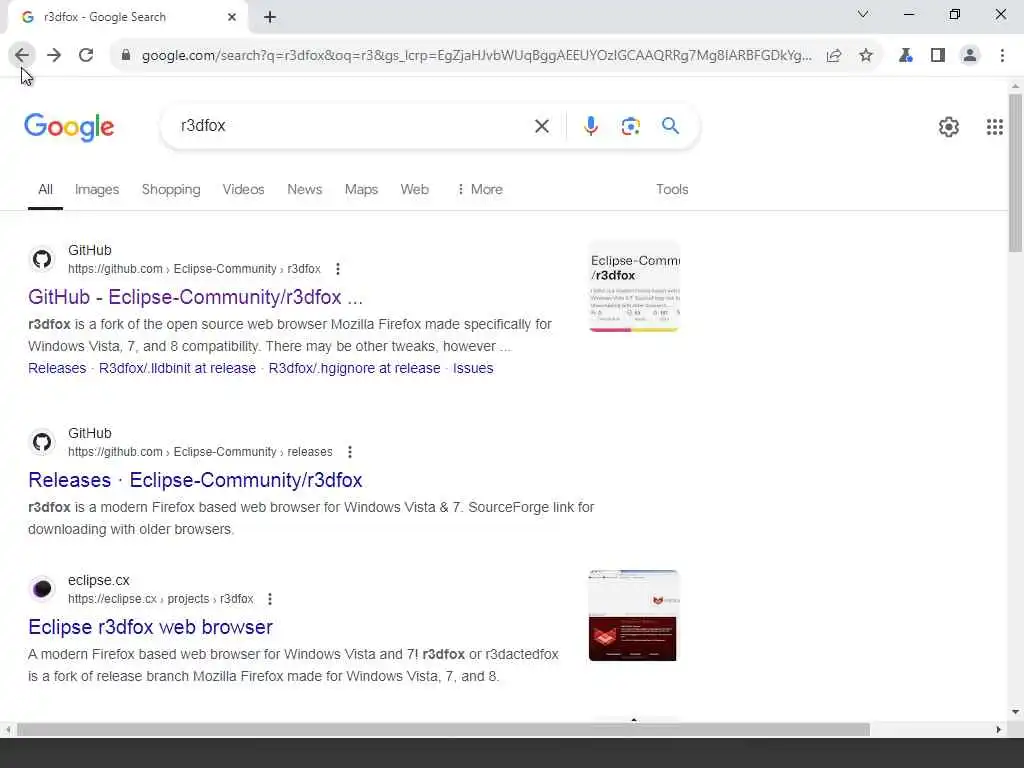The image size is (1024, 768).
Task: Search by image with Google Lens
Action: point(630,126)
